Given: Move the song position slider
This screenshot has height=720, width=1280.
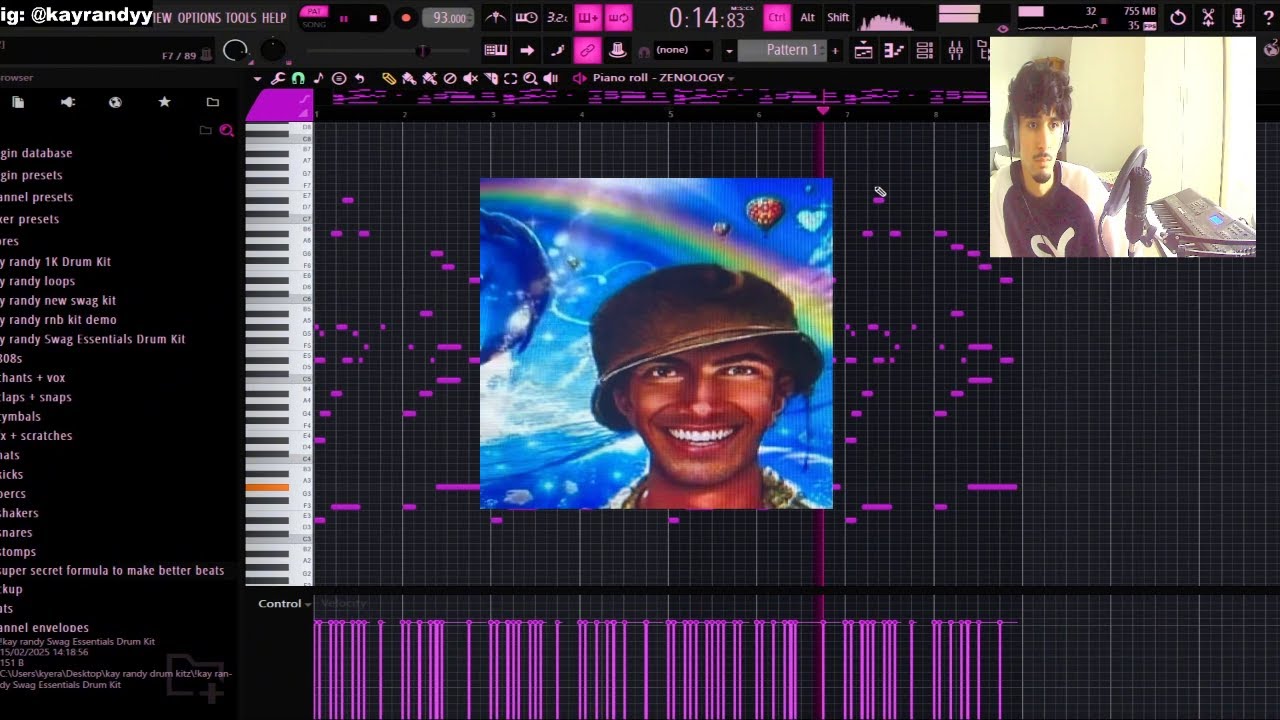Looking at the screenshot, I should (422, 50).
